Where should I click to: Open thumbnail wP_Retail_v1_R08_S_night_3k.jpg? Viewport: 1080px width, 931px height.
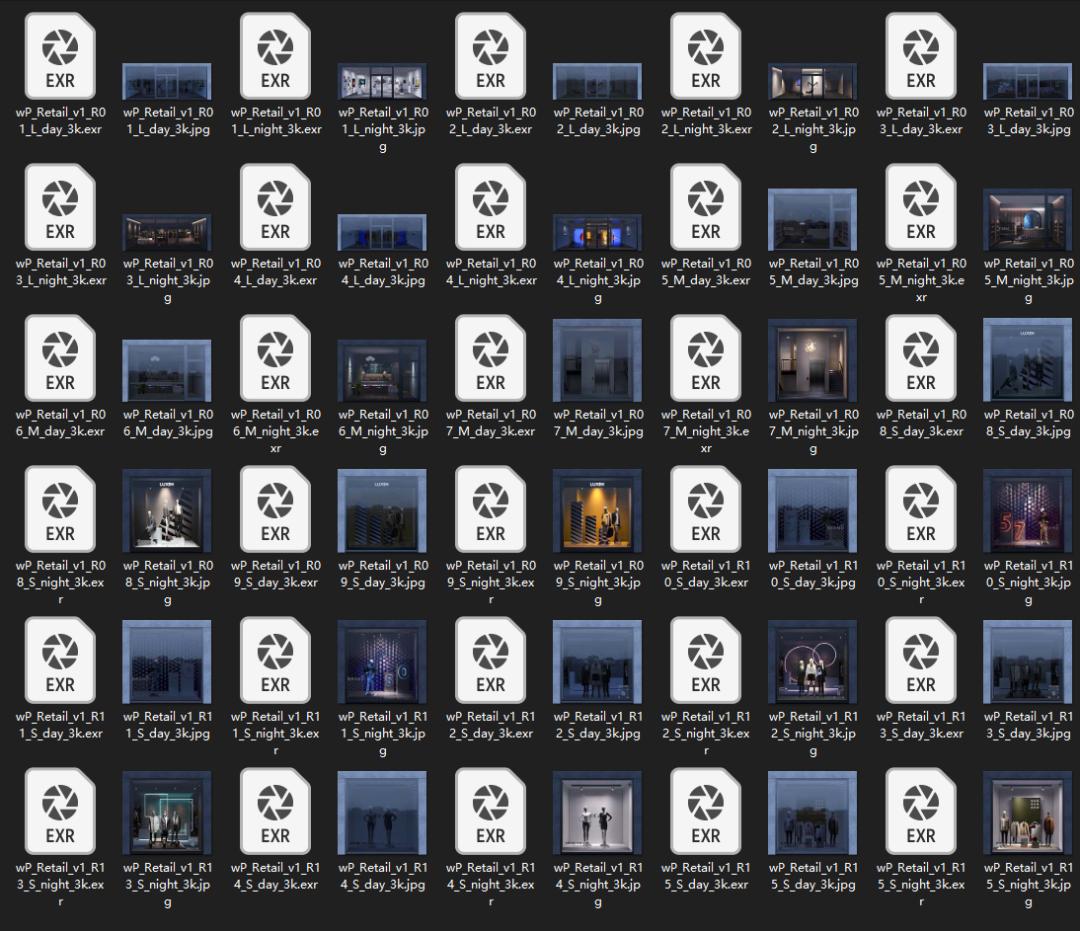tap(167, 511)
